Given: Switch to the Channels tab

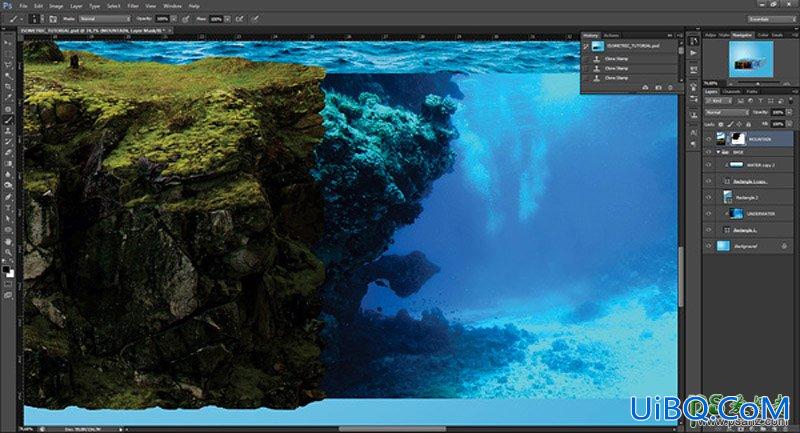Looking at the screenshot, I should pyautogui.click(x=731, y=92).
